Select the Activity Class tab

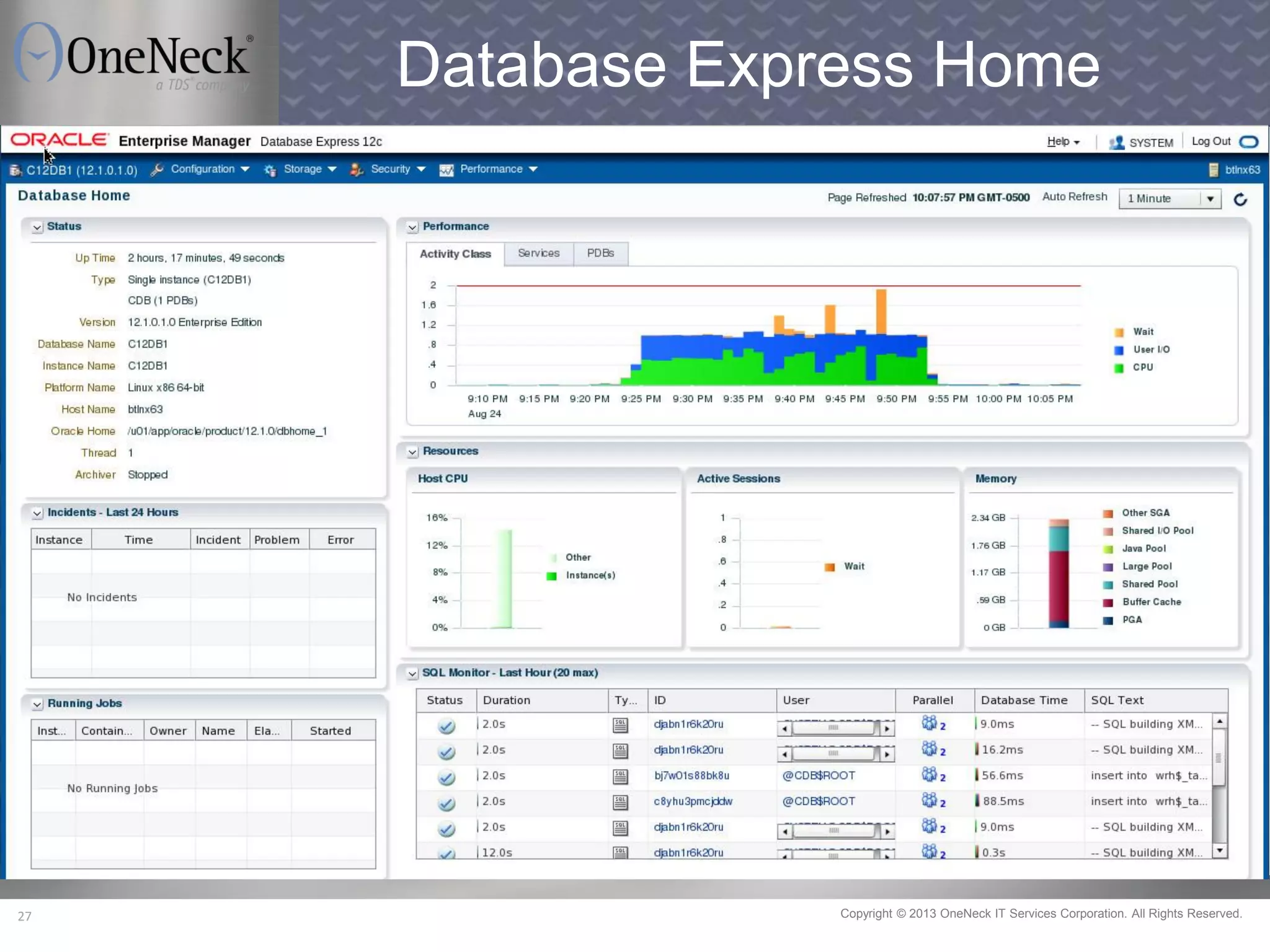click(455, 254)
